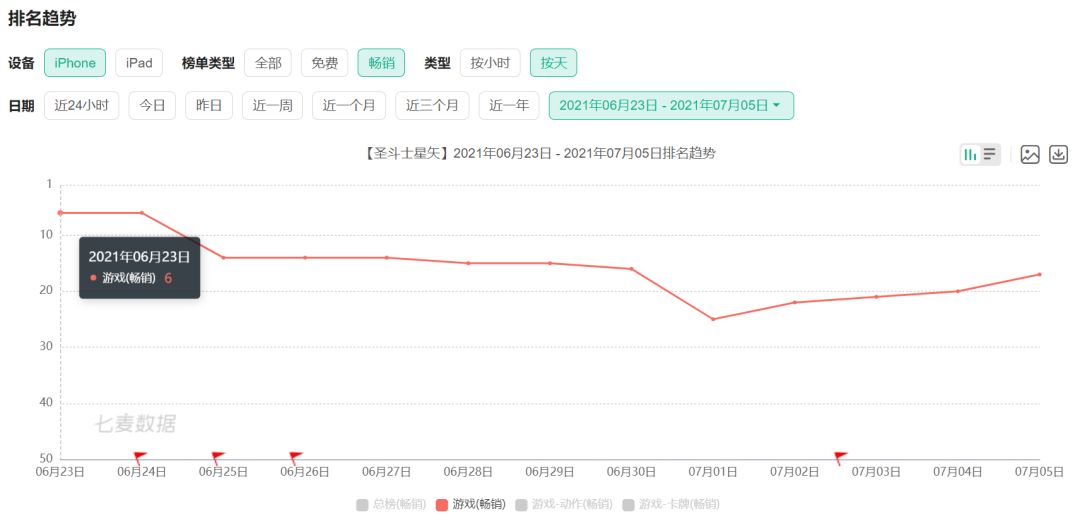Choose the 全部 chart type option

click(x=268, y=63)
